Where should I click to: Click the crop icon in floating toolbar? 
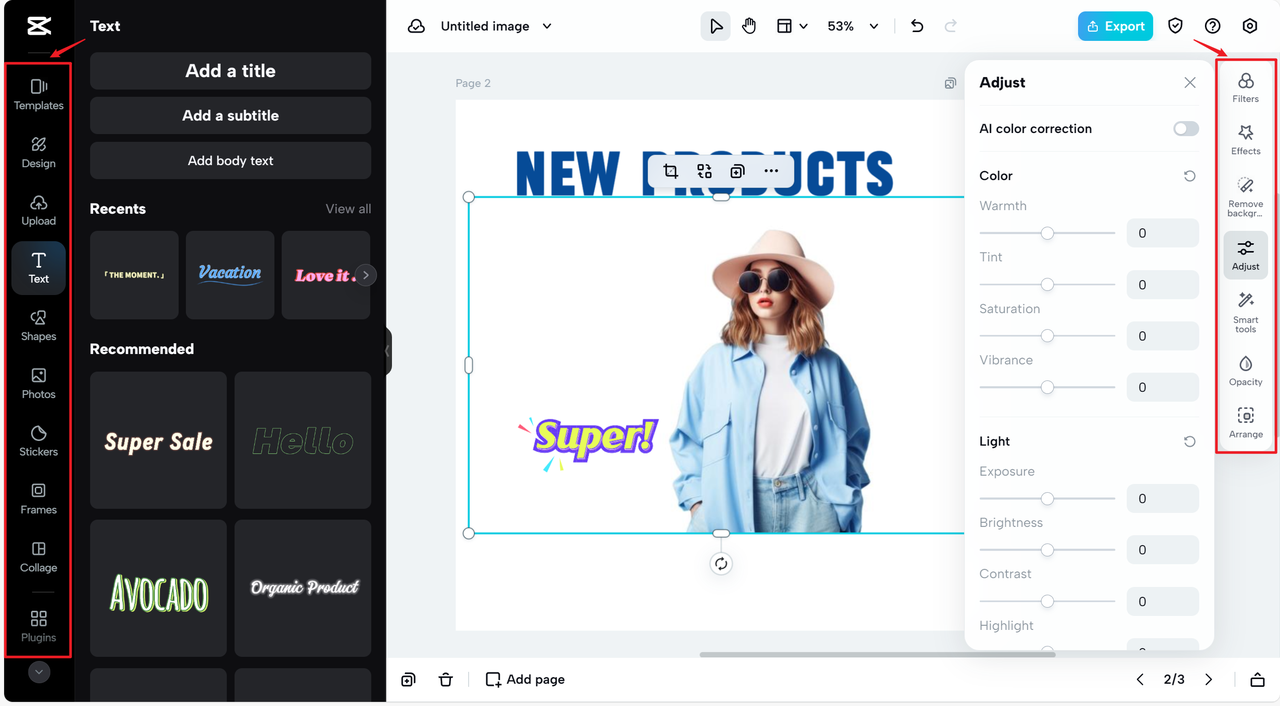click(671, 171)
